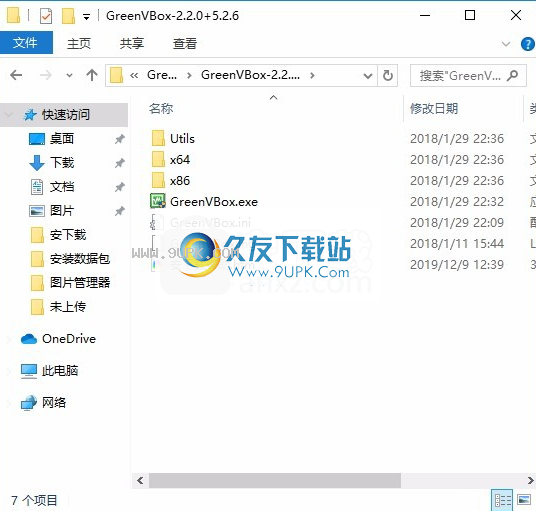Collapse the 快速访问 tree node
Viewport: 536px width, 511px height.
click(x=9, y=115)
